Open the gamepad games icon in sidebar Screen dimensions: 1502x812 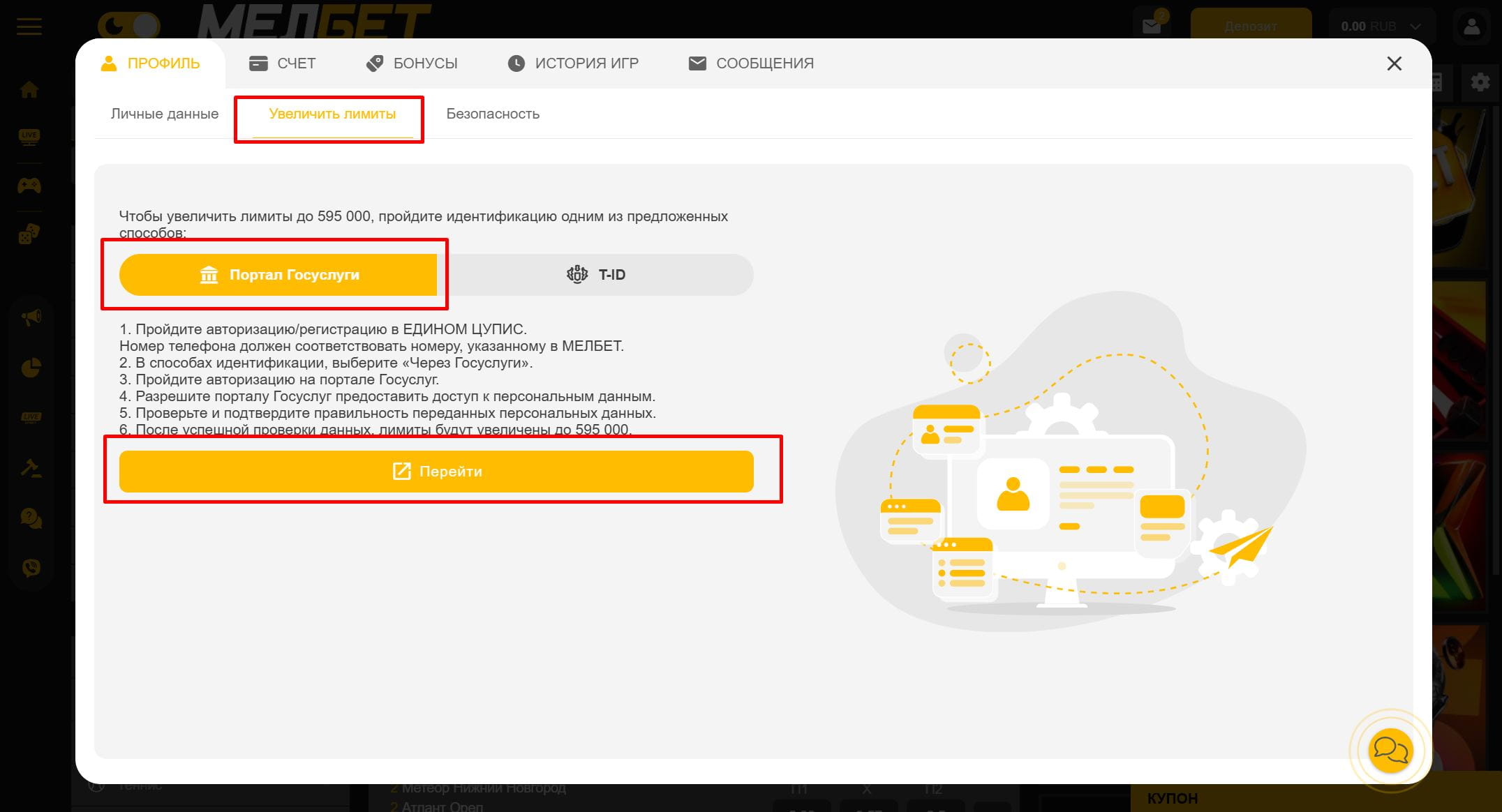point(29,186)
